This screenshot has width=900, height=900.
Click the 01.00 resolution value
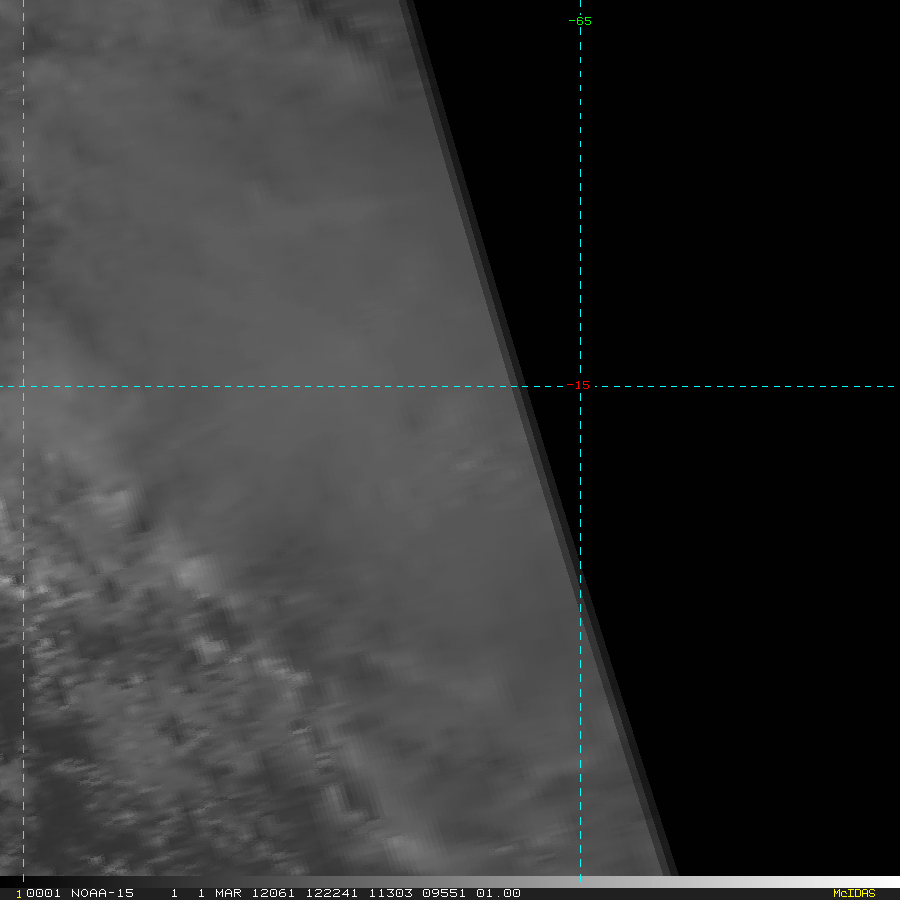point(497,893)
